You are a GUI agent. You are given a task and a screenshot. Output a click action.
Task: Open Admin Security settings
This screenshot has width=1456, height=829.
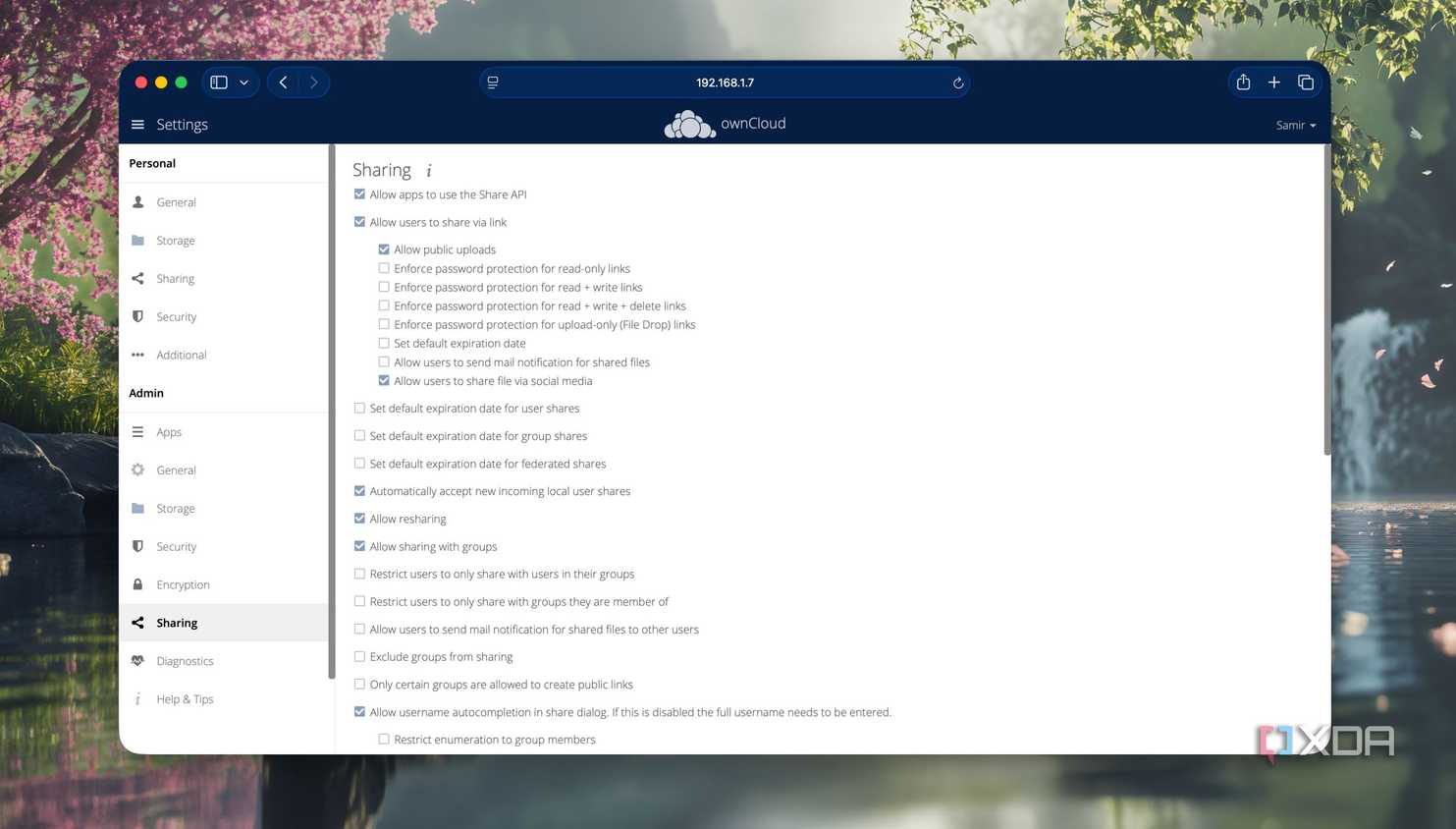[223, 547]
